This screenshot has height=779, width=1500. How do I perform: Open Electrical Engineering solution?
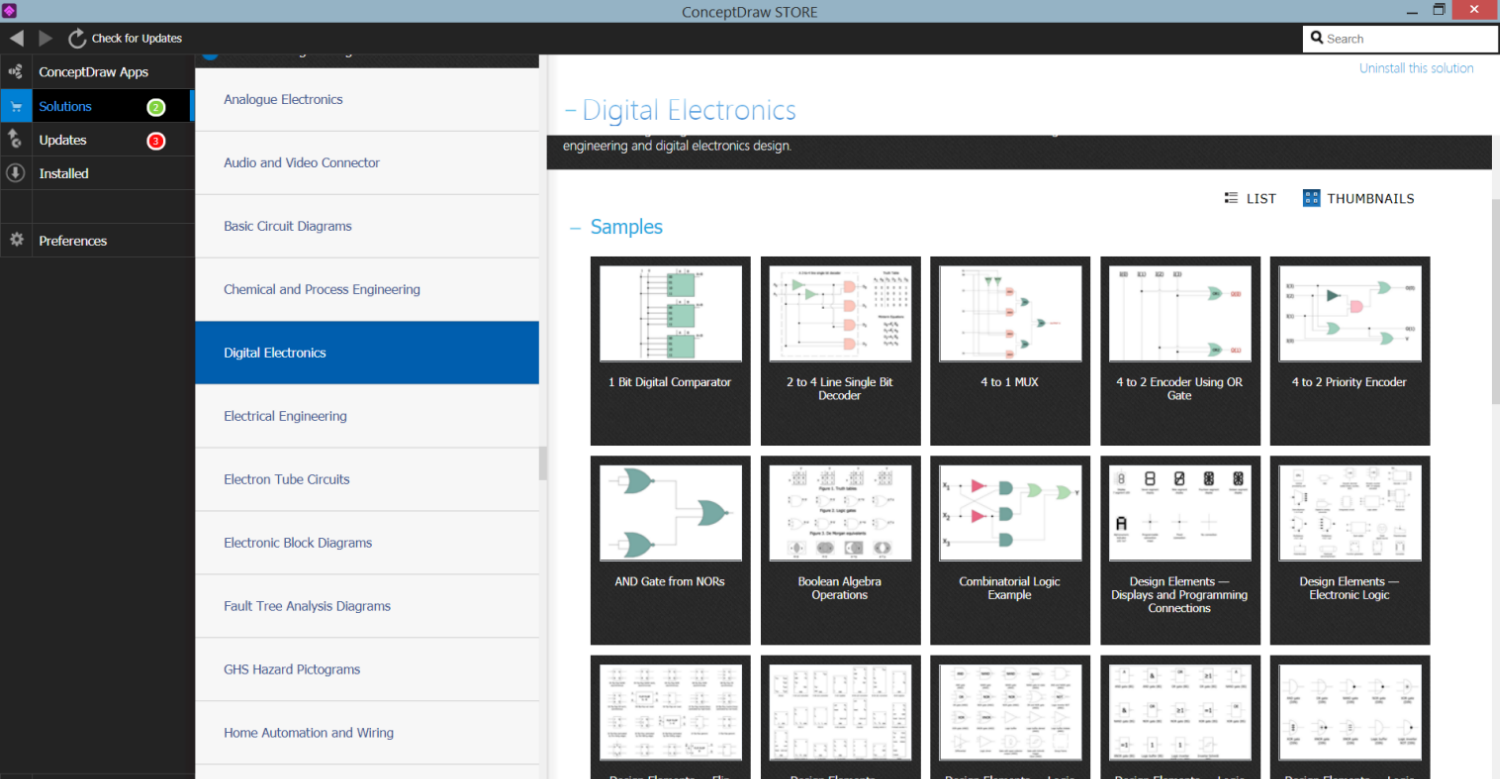click(367, 416)
